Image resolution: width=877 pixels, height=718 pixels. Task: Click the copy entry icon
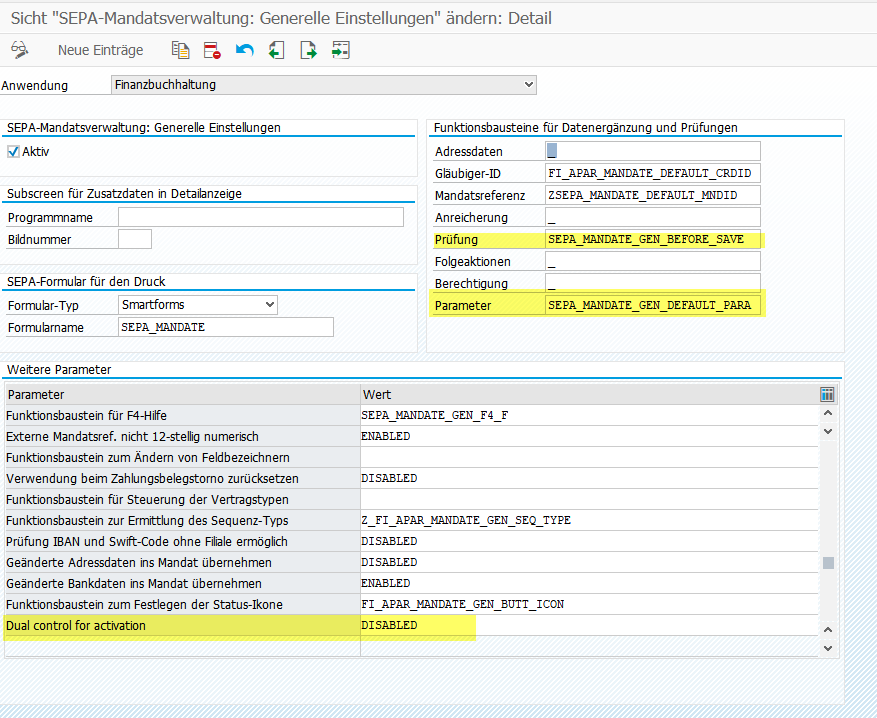180,50
